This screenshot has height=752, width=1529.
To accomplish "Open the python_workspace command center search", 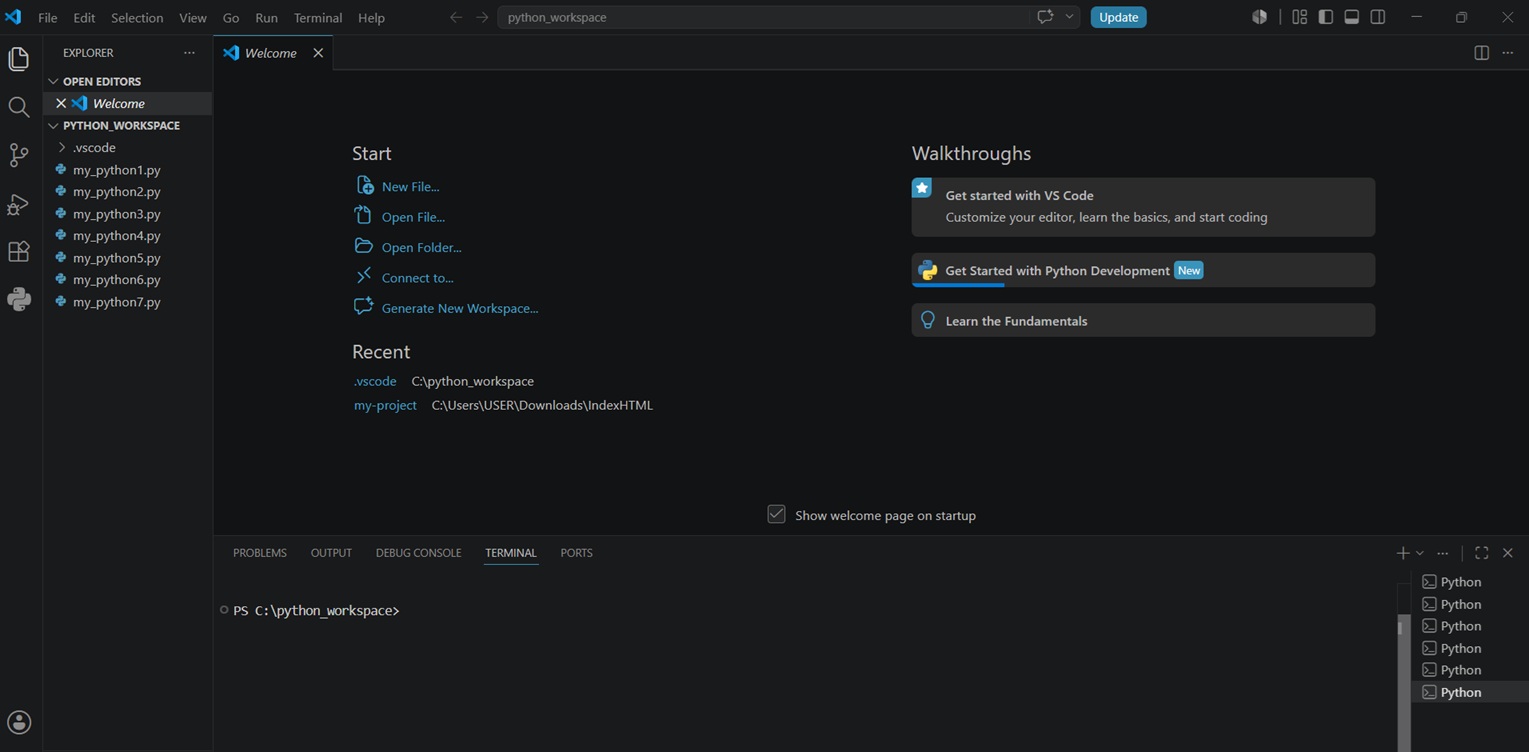I will pos(766,17).
